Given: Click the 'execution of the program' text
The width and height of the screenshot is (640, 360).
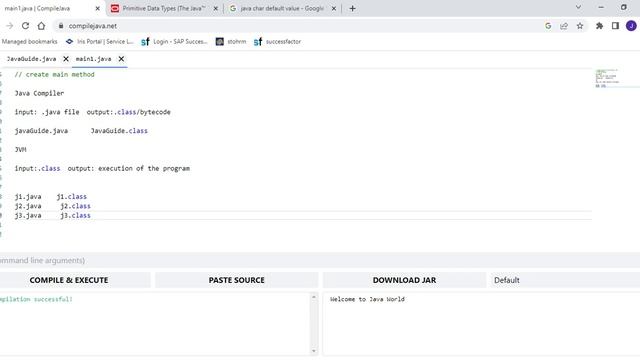Looking at the screenshot, I should [x=144, y=169].
